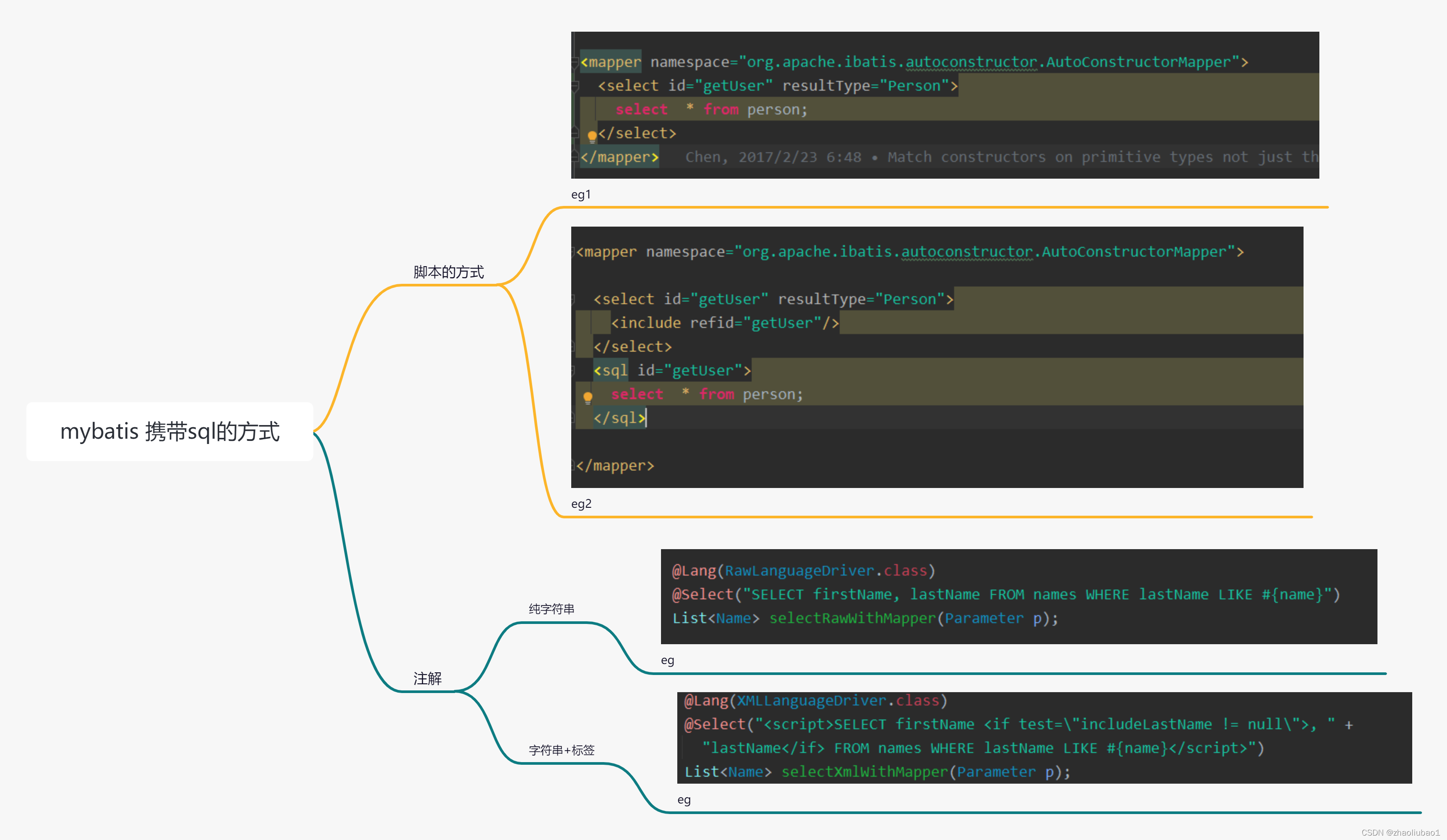Click the underlined 'autoconstructor' text in the first mapper
Viewport: 1447px width, 840px height.
pyautogui.click(x=971, y=62)
